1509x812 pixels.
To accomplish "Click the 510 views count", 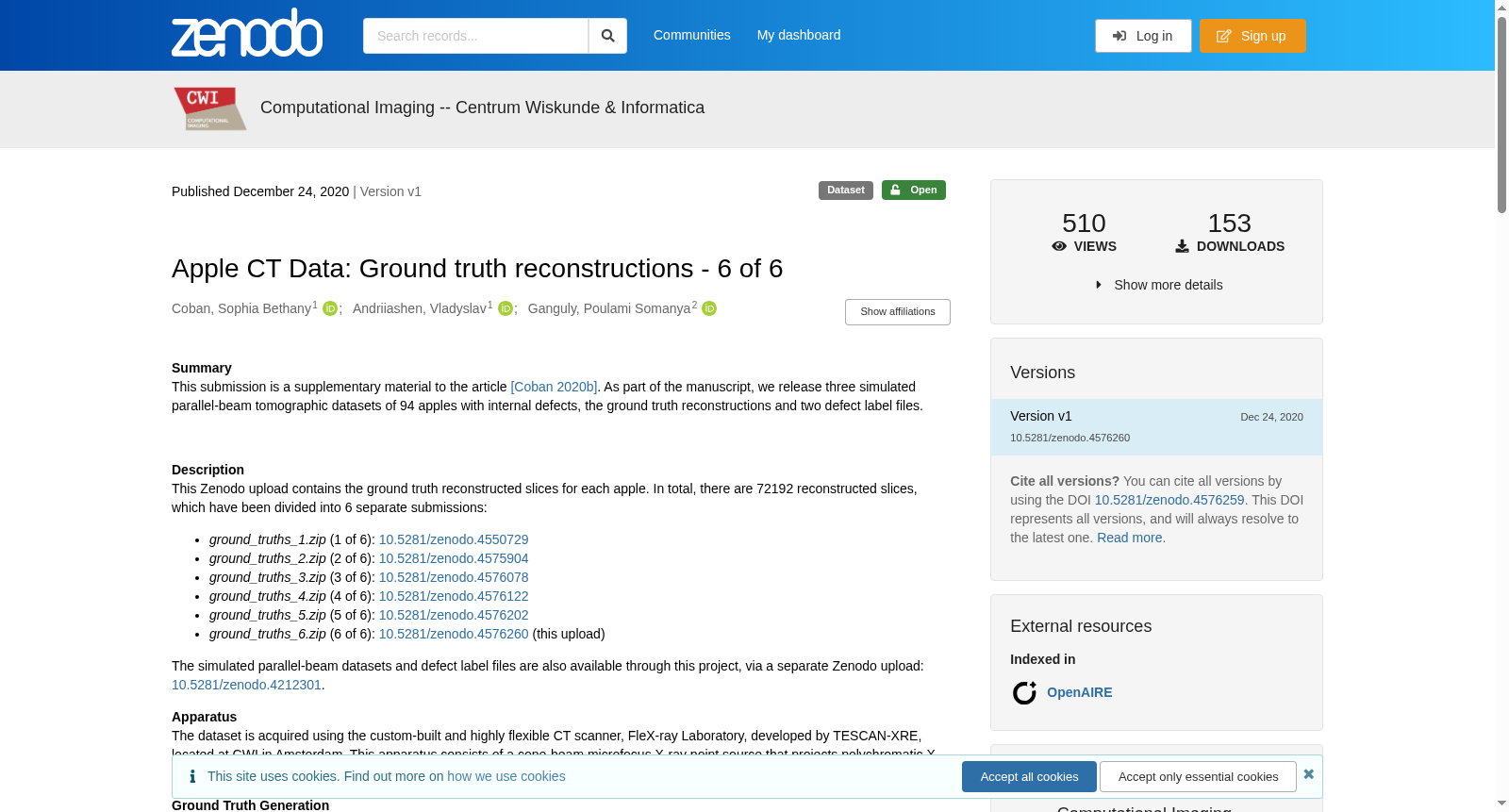I will pyautogui.click(x=1084, y=224).
